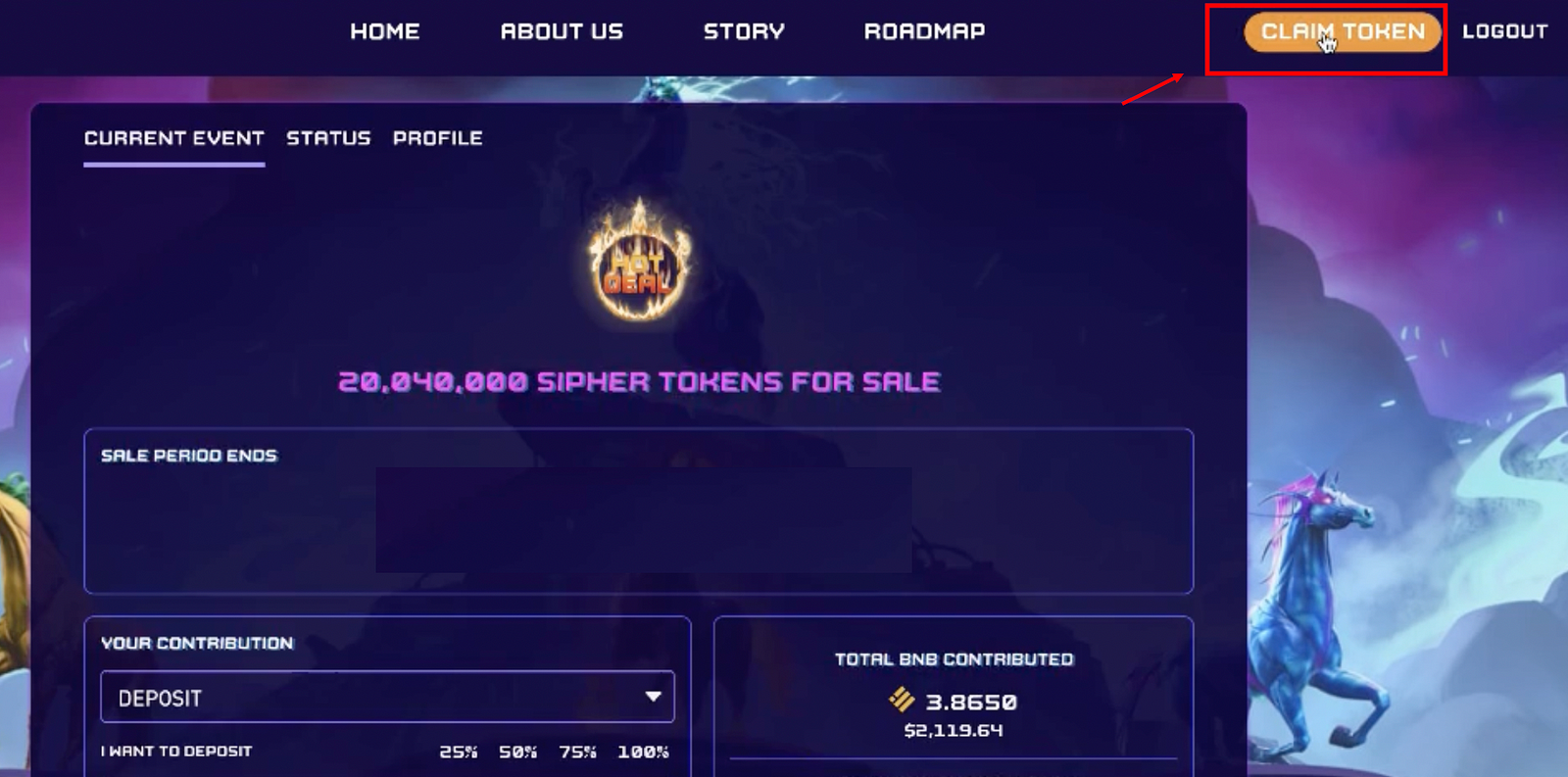Image resolution: width=1568 pixels, height=777 pixels.
Task: Click the BNB coin icon beside 3.8650
Action: click(x=901, y=700)
